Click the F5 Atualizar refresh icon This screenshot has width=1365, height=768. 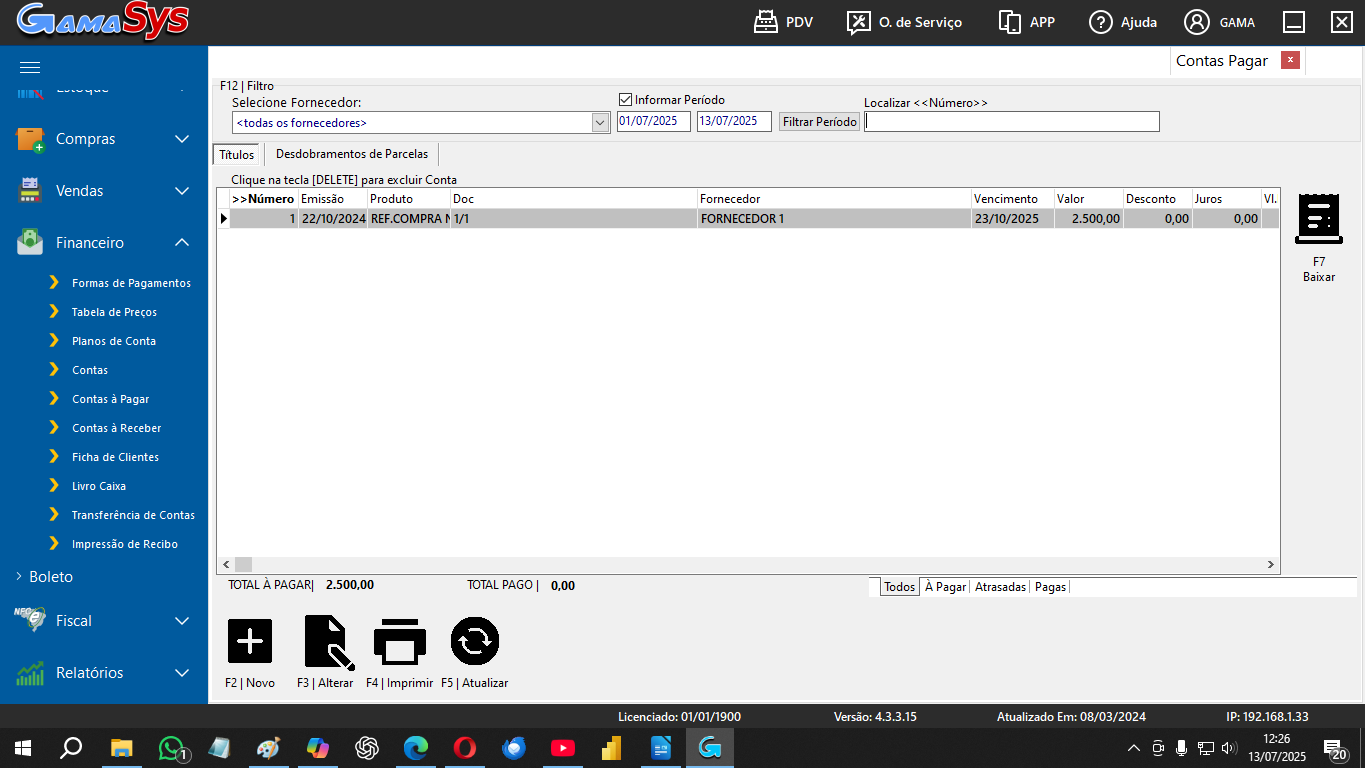pyautogui.click(x=474, y=641)
